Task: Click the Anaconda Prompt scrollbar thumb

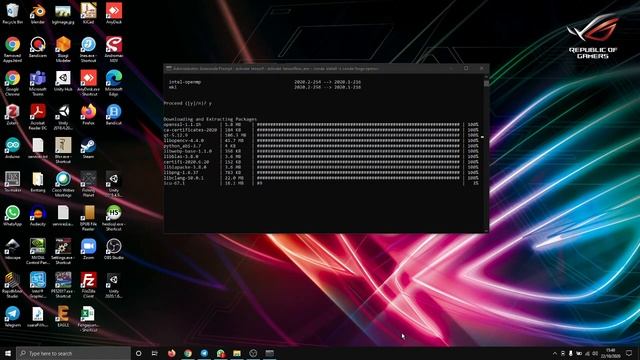Action: (x=486, y=83)
